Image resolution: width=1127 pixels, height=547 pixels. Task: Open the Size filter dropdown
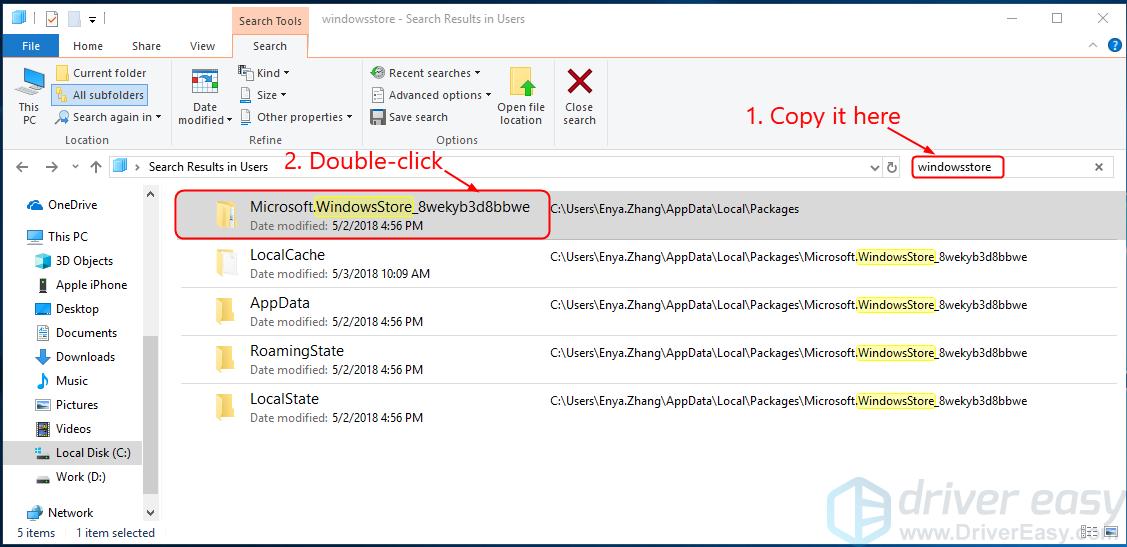[x=262, y=95]
